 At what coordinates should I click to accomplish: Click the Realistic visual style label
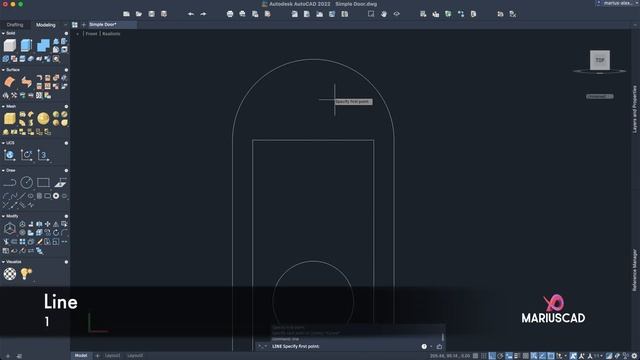pos(111,34)
